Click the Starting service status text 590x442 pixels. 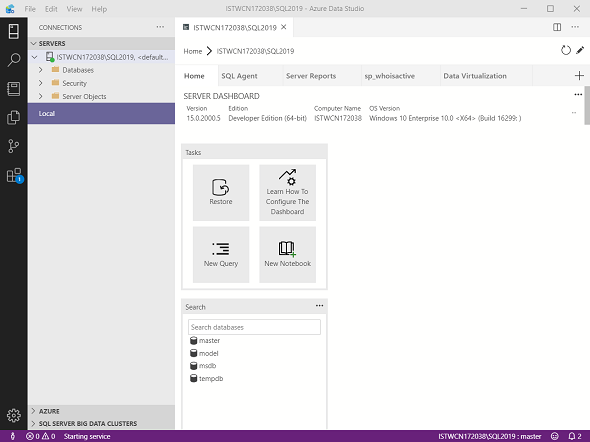tap(87, 436)
